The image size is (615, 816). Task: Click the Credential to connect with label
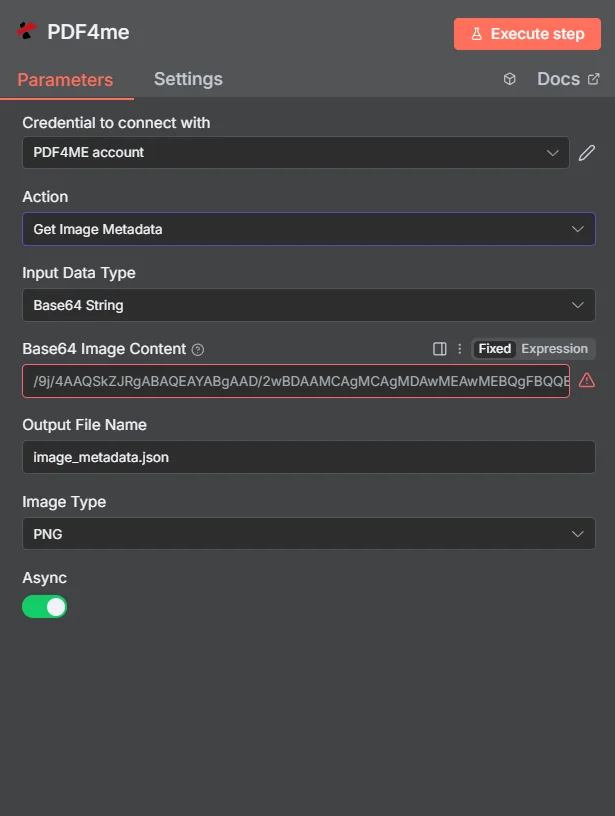click(x=117, y=123)
